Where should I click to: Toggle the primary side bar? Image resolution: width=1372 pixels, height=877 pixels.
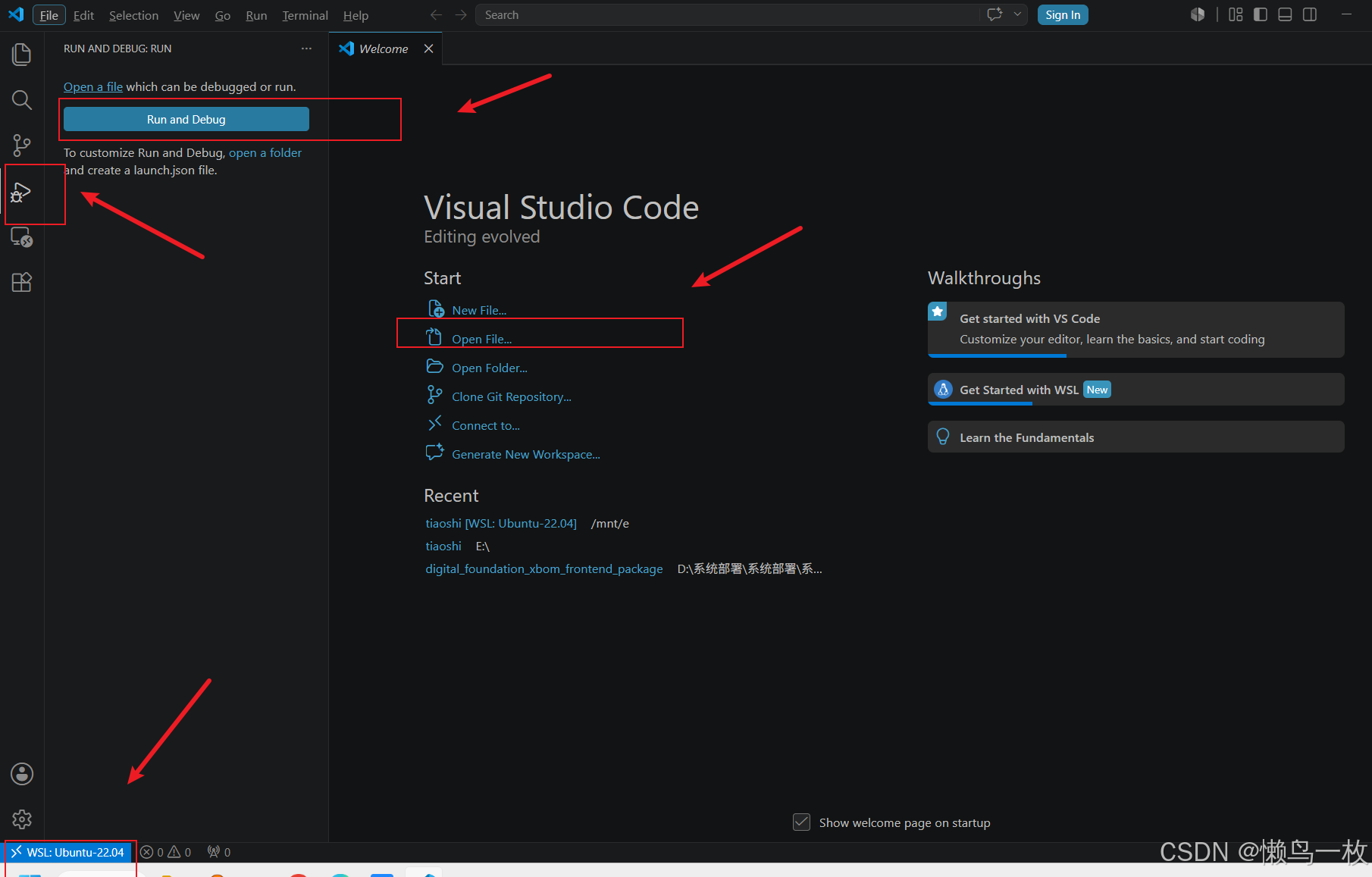coord(1261,14)
